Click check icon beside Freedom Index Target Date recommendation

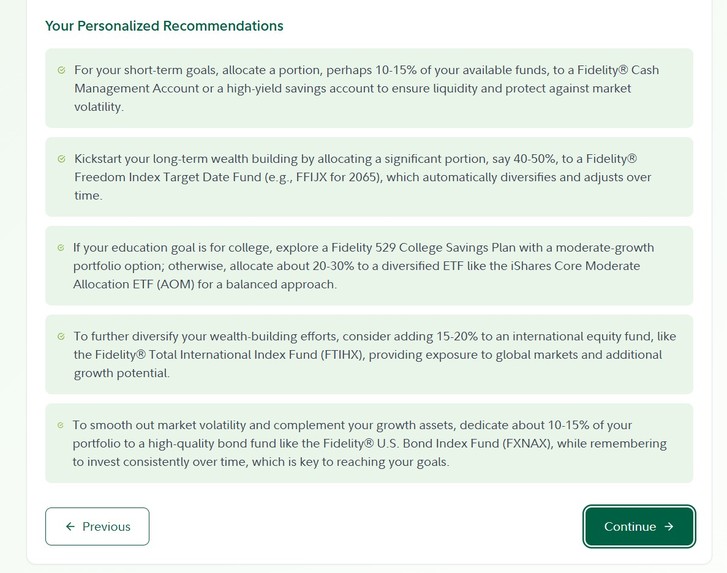61,159
